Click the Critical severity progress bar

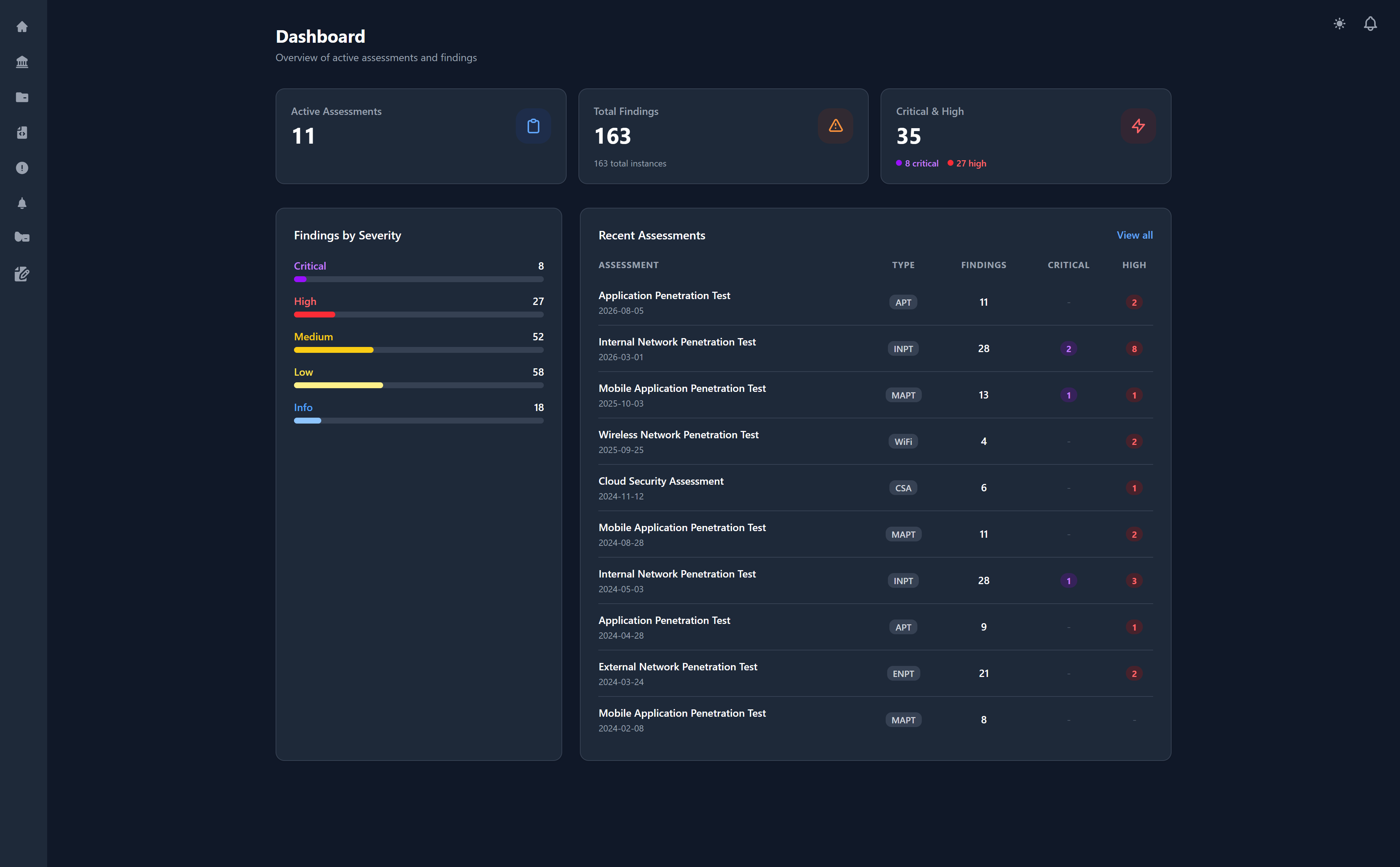(x=418, y=279)
